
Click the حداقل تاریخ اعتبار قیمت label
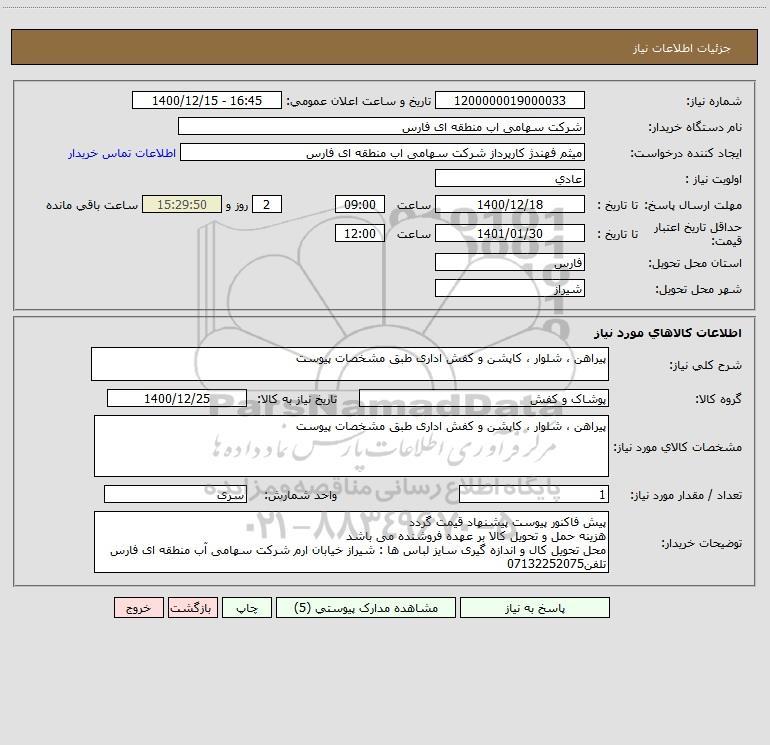pyautogui.click(x=697, y=234)
